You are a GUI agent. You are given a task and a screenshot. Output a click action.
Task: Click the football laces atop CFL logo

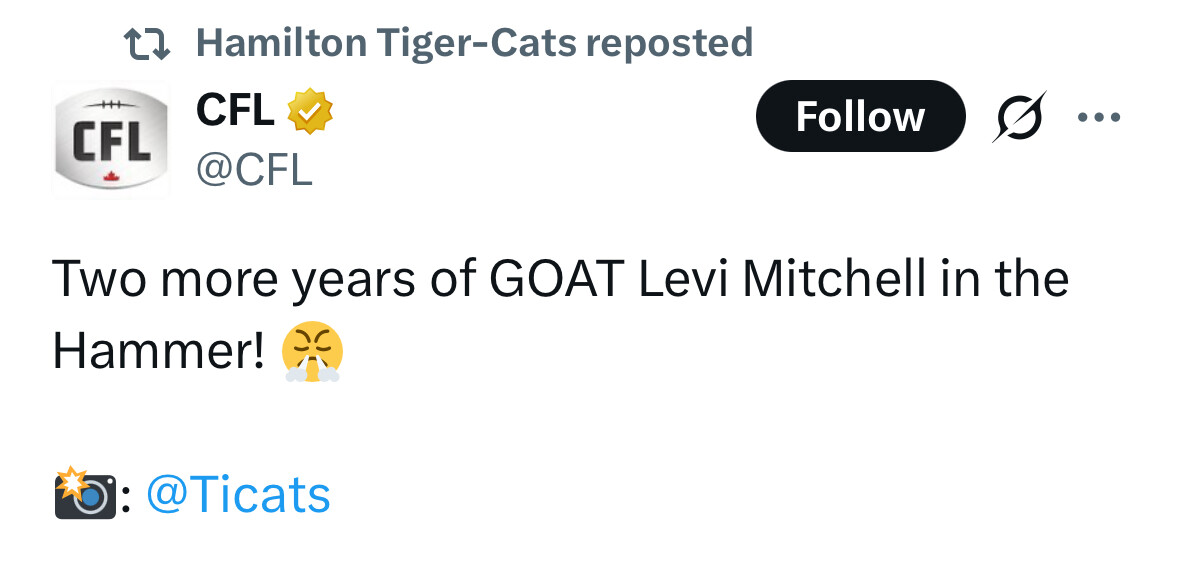[111, 104]
